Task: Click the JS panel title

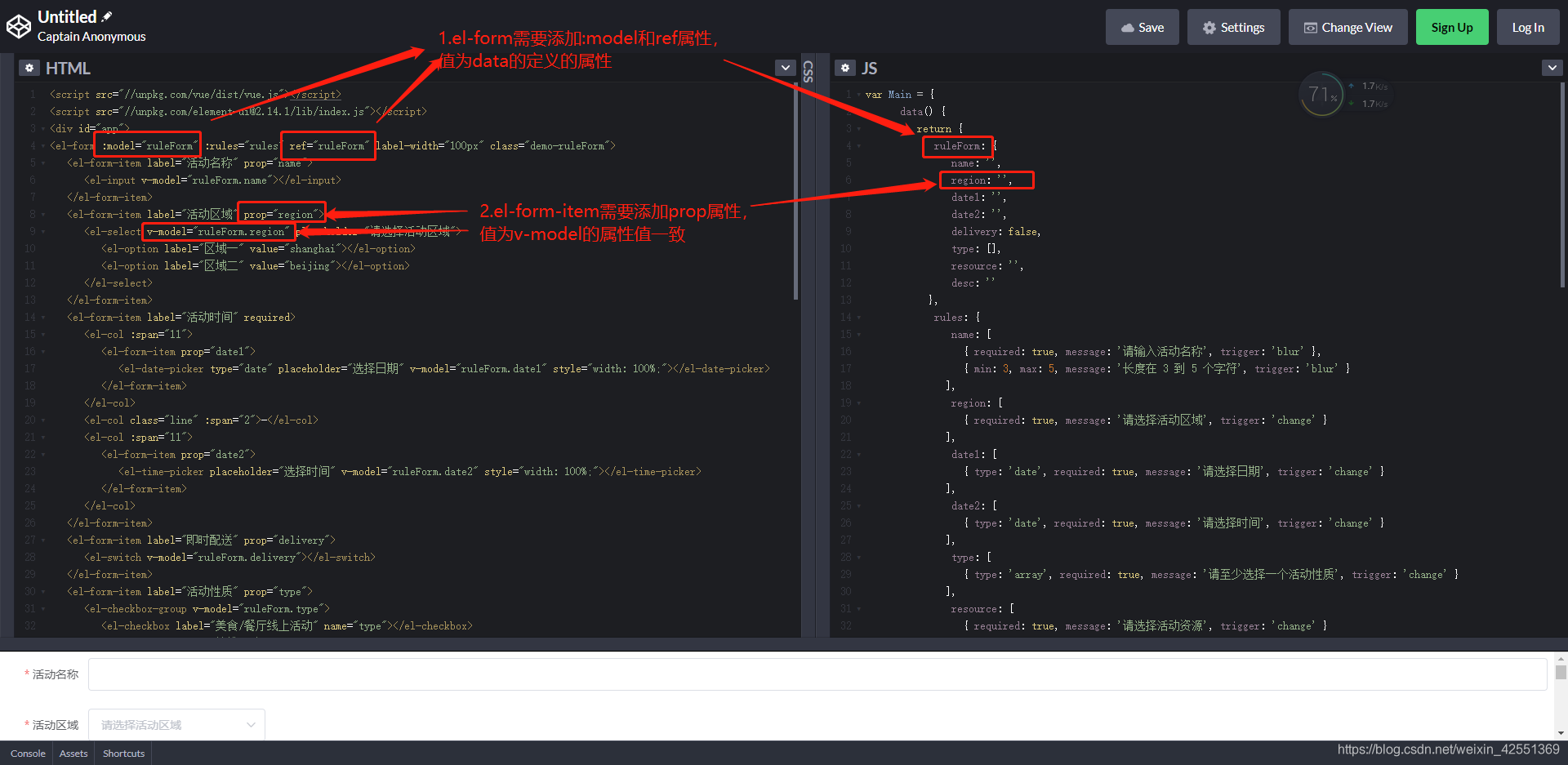Action: click(869, 69)
